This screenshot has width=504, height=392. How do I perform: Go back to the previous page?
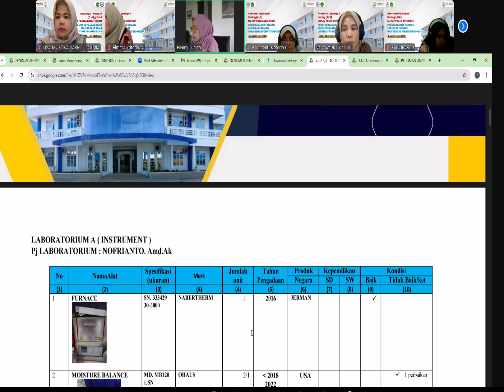(2, 75)
